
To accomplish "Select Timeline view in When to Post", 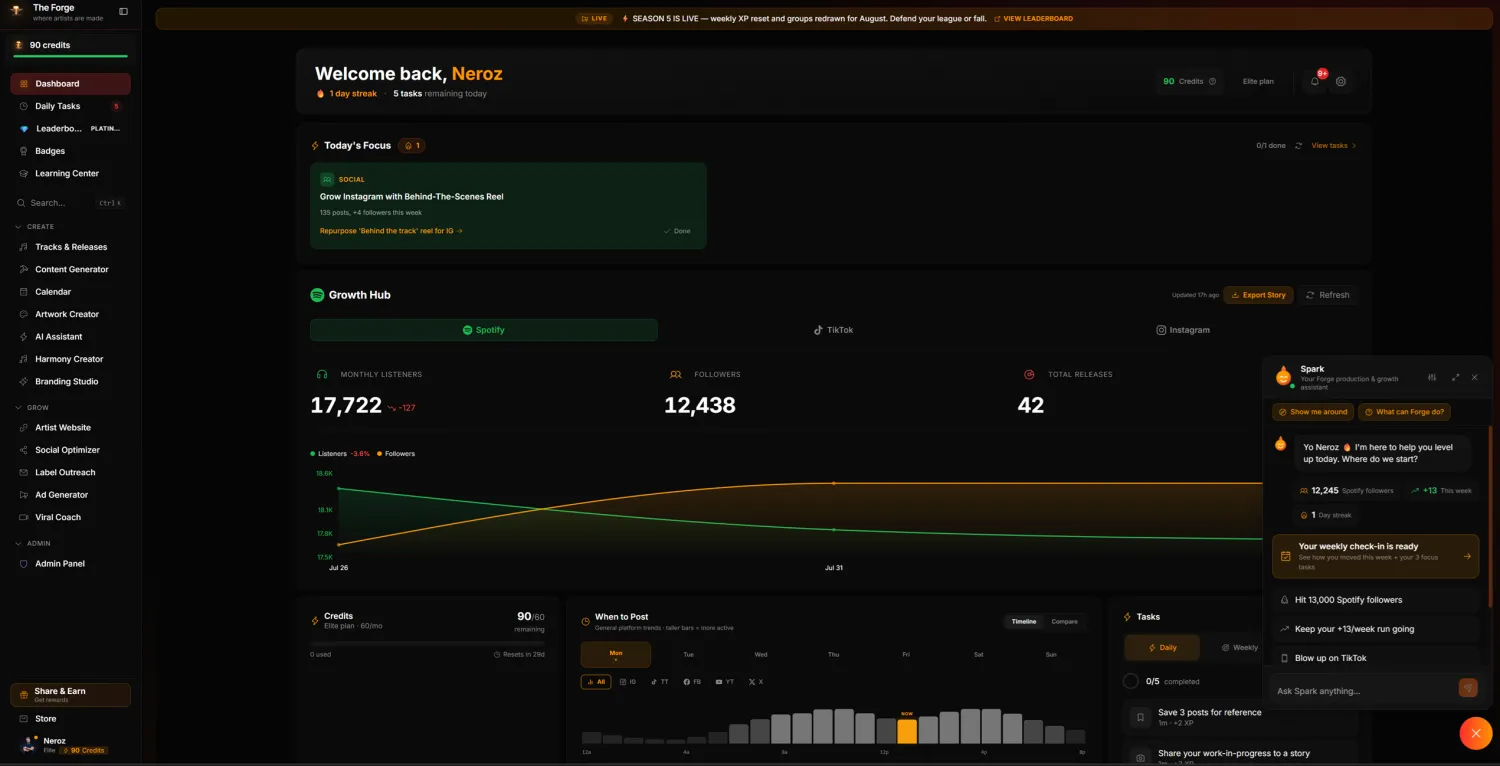I will click(x=1024, y=622).
